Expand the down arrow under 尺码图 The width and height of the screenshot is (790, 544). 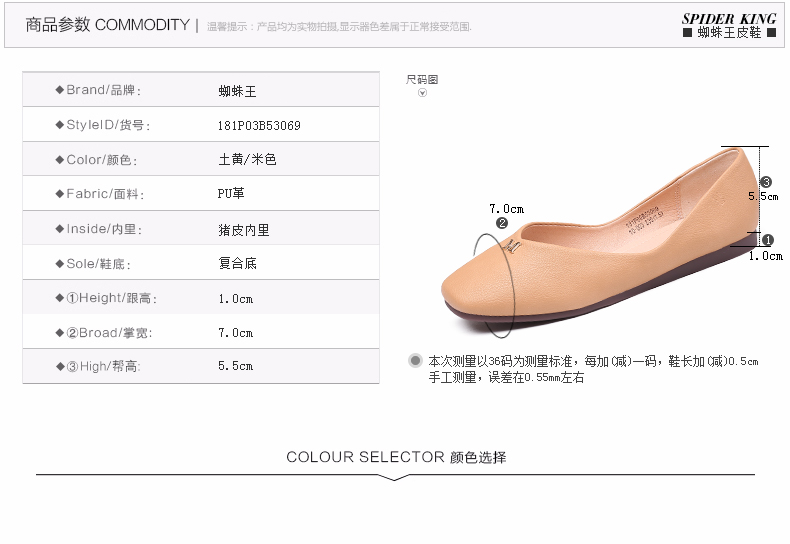(x=422, y=93)
